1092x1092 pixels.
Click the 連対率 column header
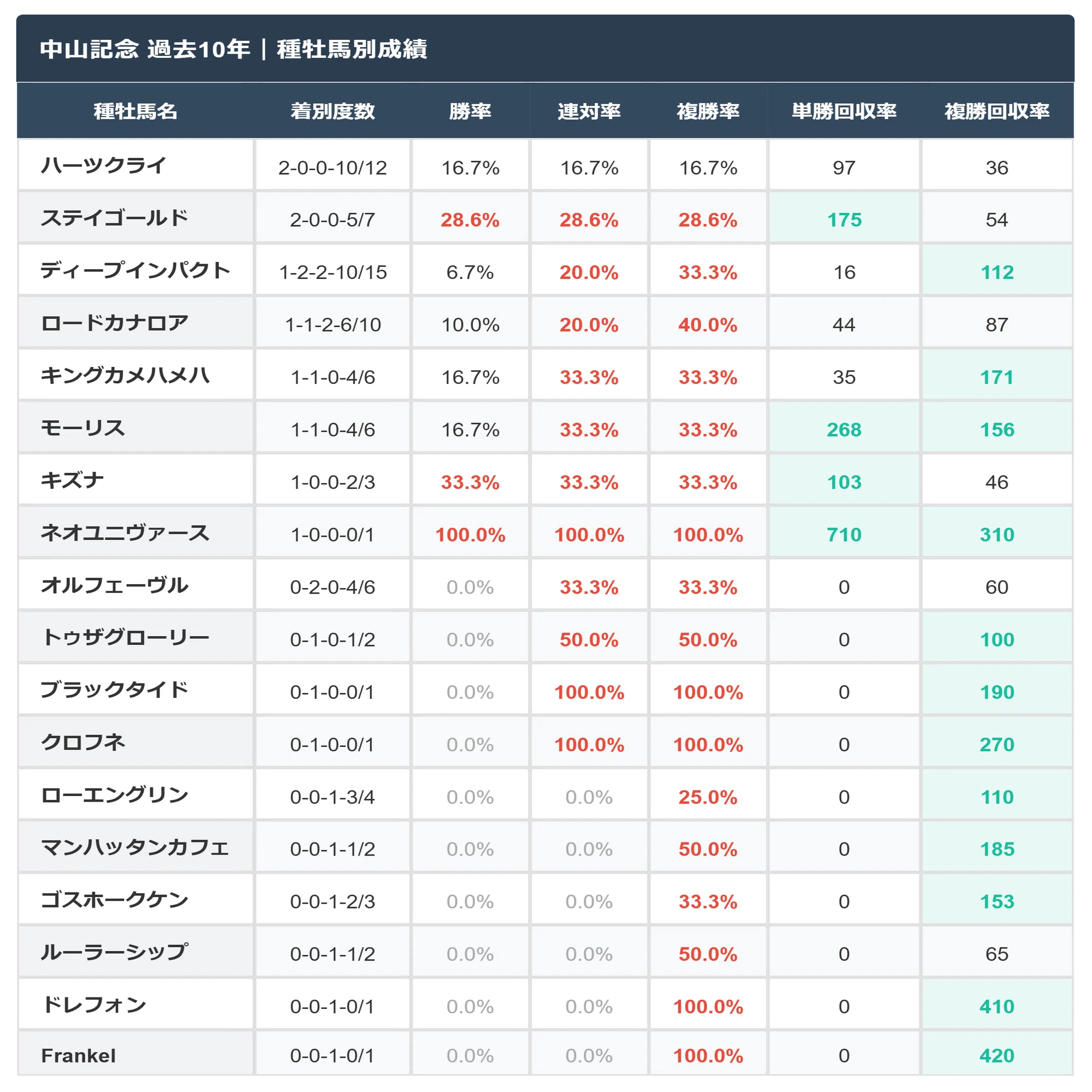(x=590, y=111)
